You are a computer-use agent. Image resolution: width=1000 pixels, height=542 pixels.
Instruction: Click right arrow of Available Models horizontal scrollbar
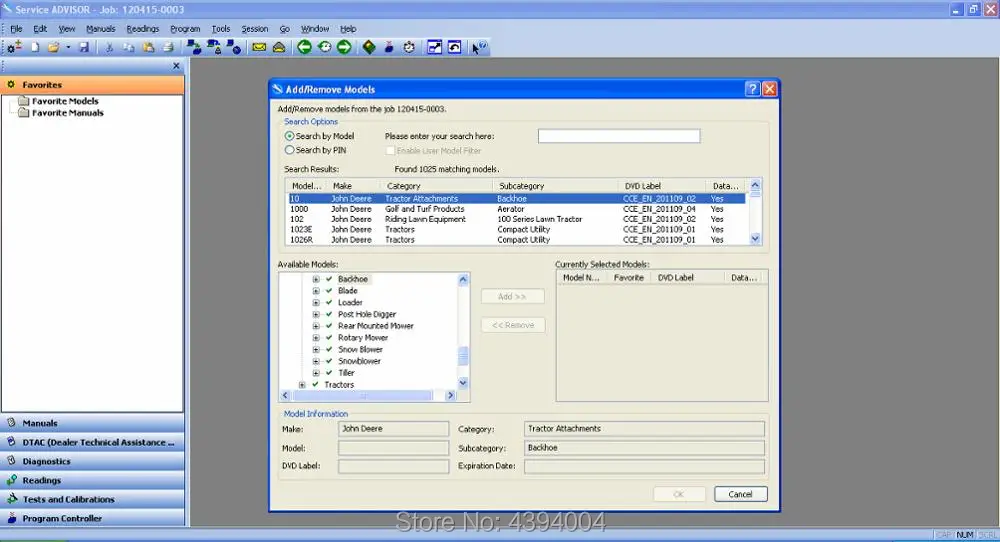coord(450,395)
